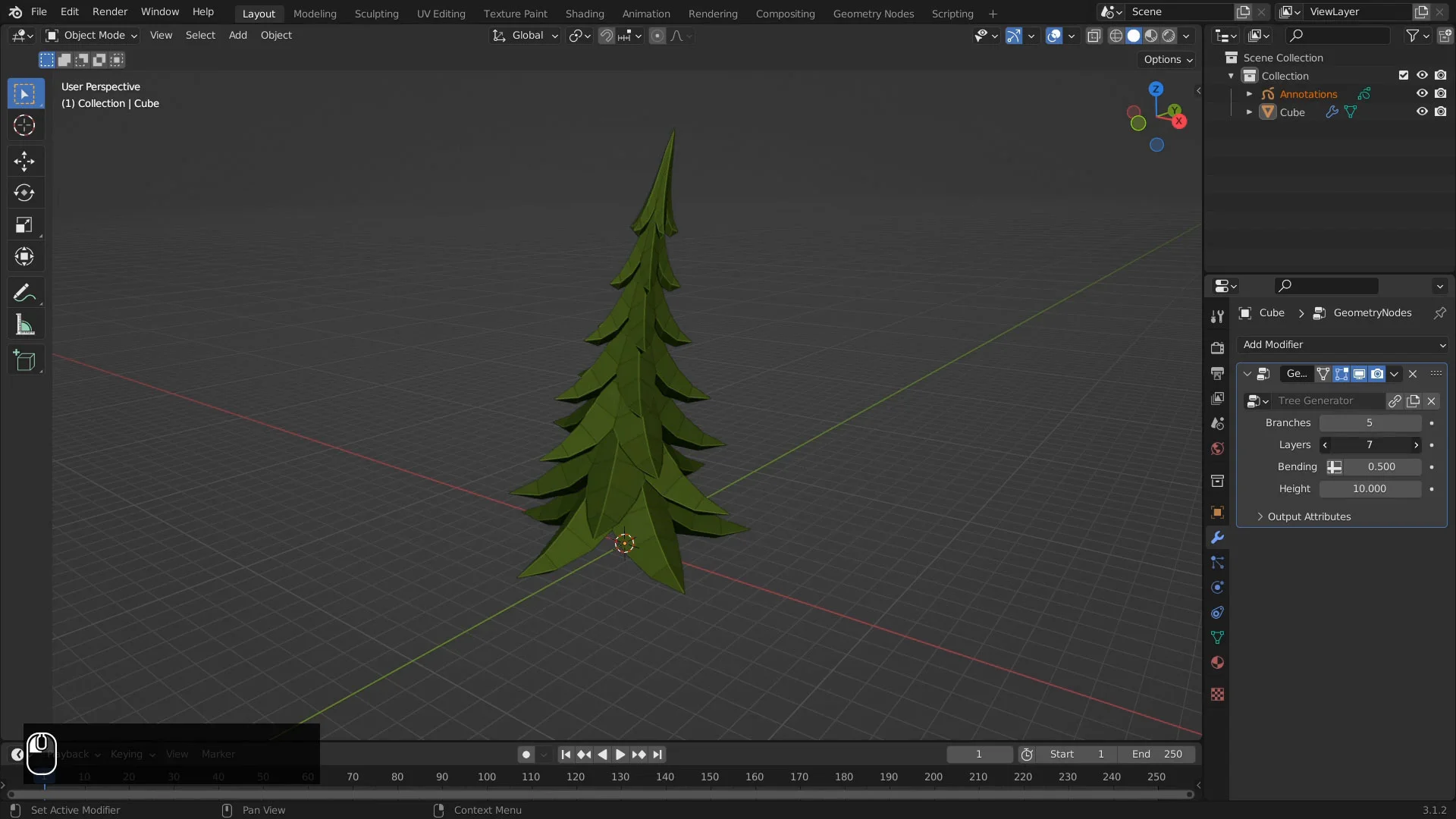Open the Modifier properties wrench tab

(x=1217, y=537)
